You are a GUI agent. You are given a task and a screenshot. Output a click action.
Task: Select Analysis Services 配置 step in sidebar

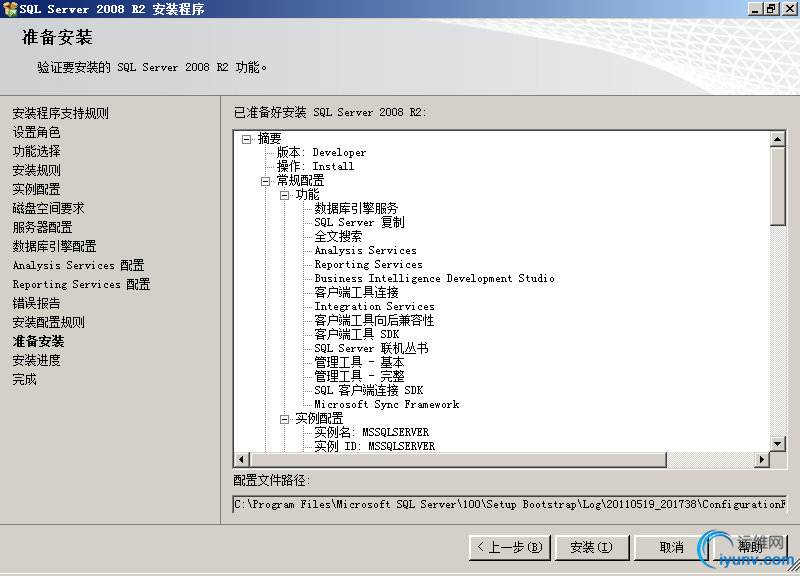(79, 265)
